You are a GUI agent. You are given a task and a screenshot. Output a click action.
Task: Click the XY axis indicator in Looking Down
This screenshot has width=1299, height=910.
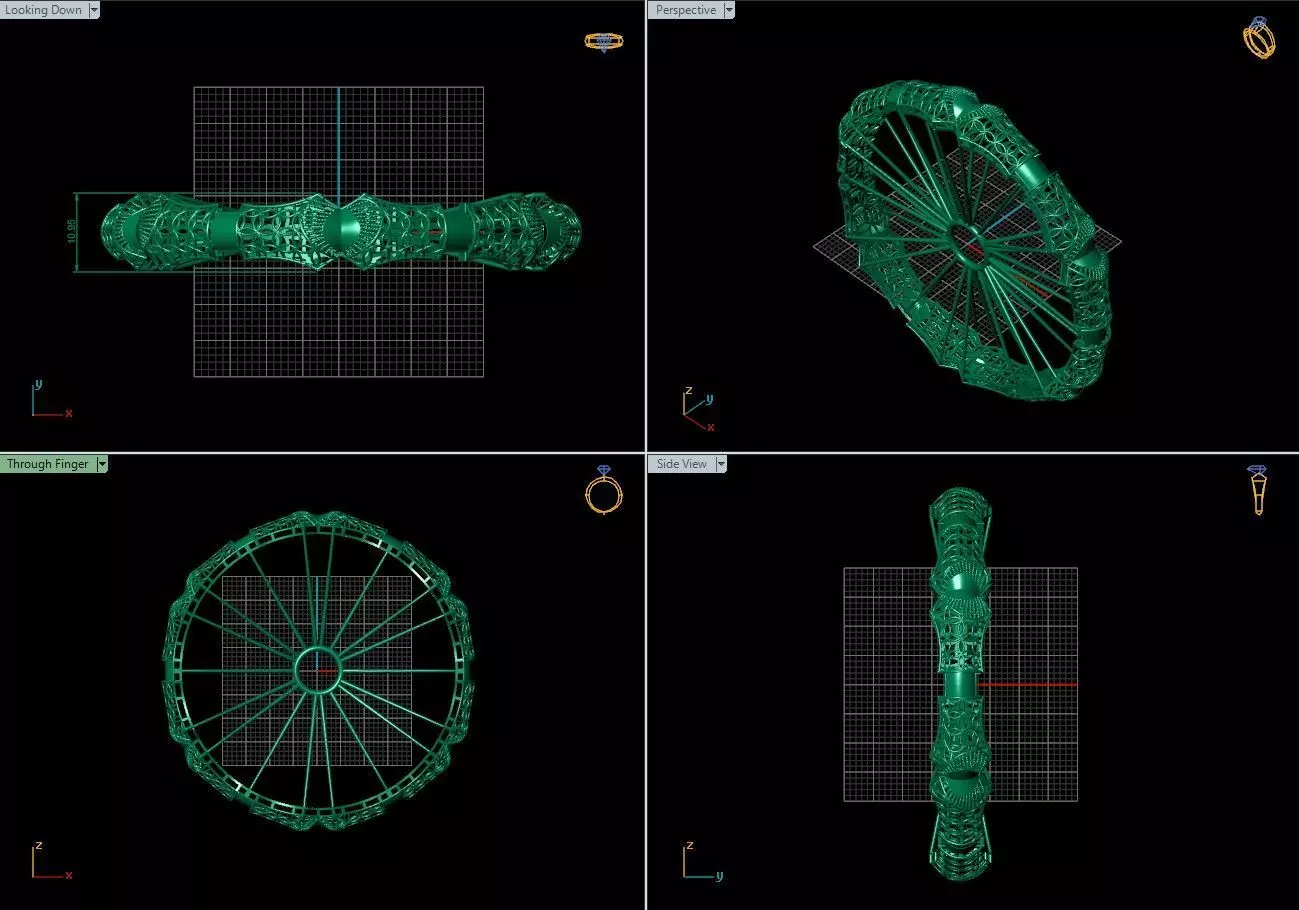(x=50, y=398)
